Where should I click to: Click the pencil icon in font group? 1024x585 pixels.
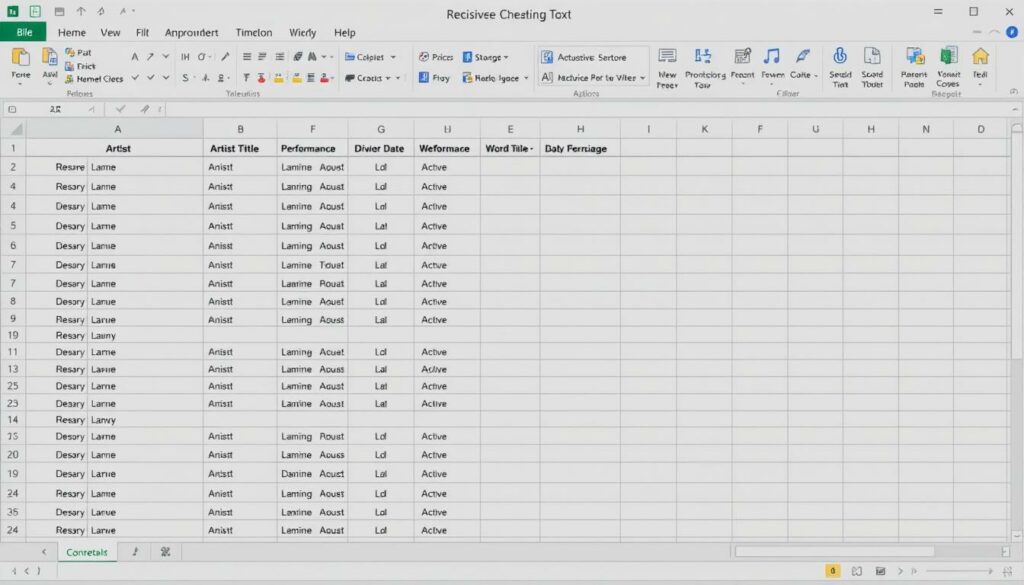225,57
